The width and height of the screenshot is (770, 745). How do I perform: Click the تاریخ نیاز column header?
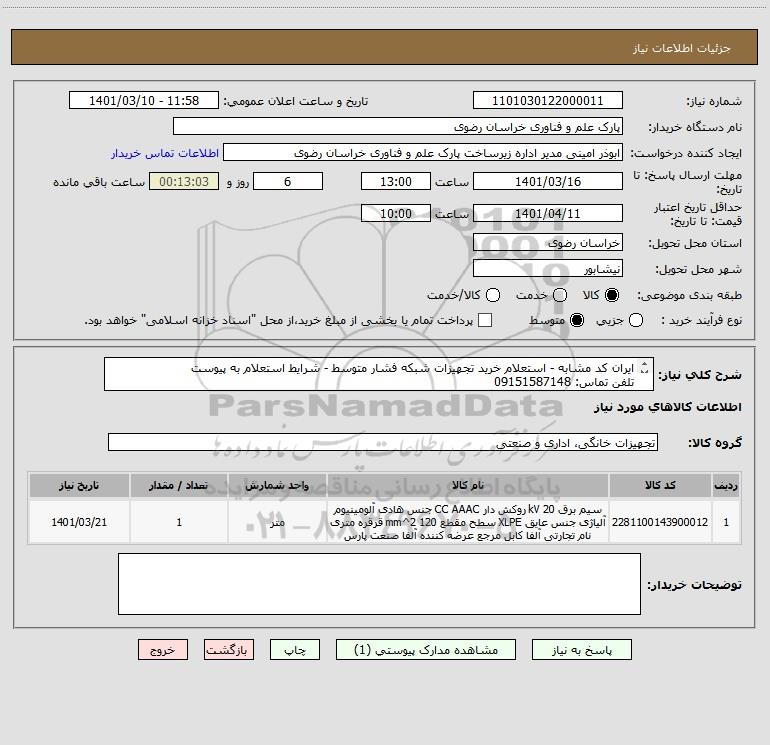pos(79,485)
